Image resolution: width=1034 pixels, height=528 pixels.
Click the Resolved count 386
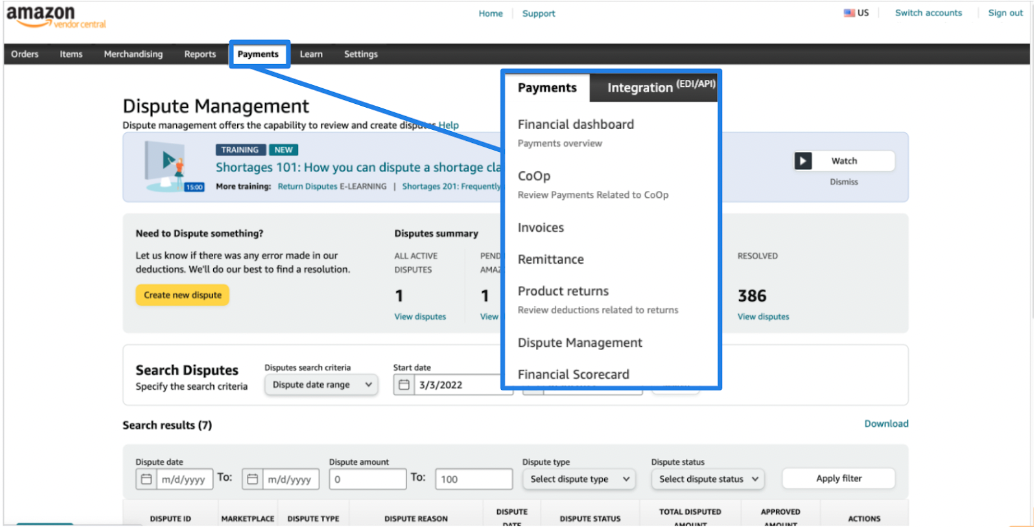[x=752, y=295]
